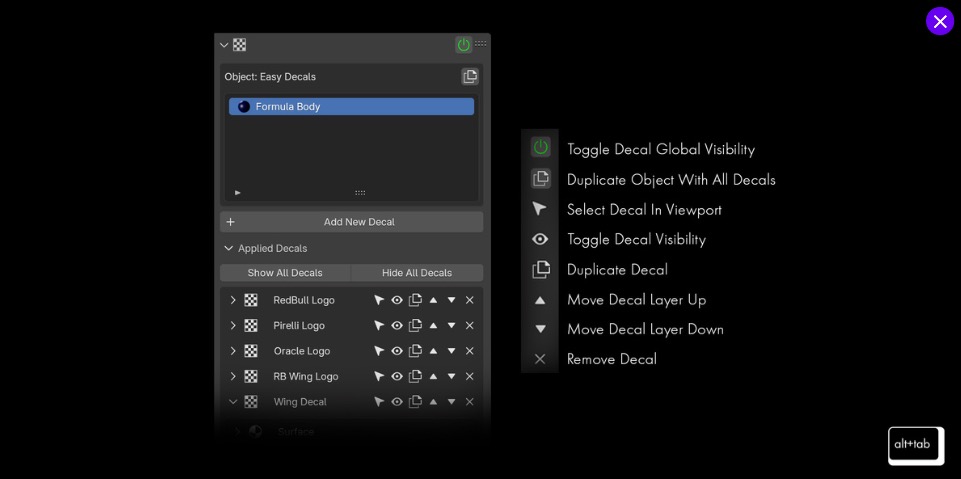Hide the Oracle Logo decal eye icon
The height and width of the screenshot is (479, 961).
coord(397,351)
